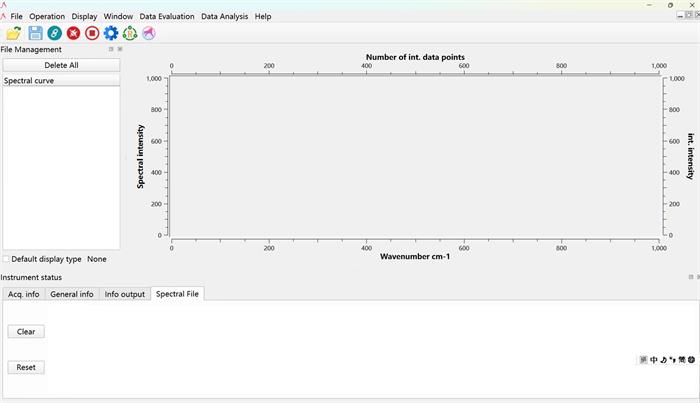Click the IME punctuation mode icon
Image resolution: width=700 pixels, height=403 pixels.
click(x=672, y=360)
